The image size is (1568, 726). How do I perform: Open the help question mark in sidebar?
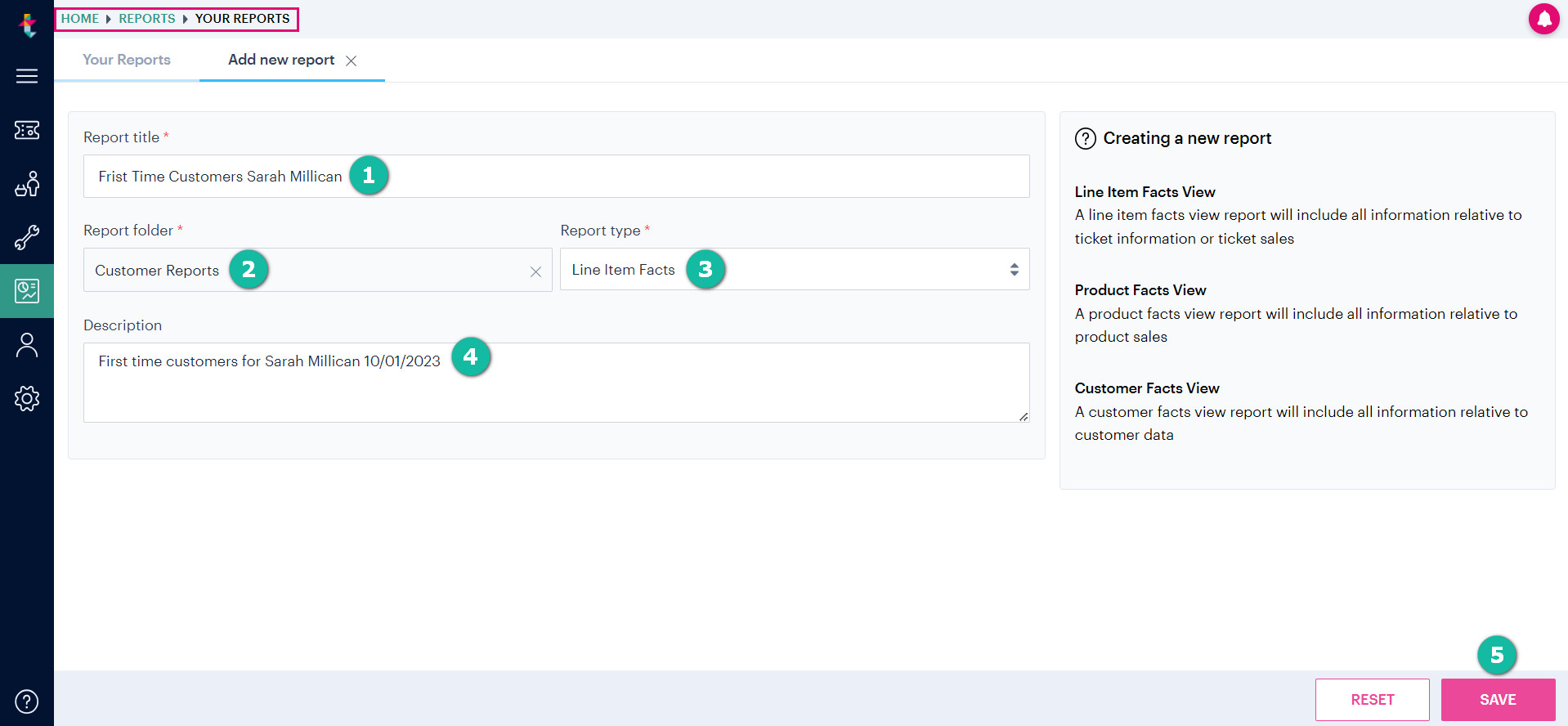tap(27, 701)
